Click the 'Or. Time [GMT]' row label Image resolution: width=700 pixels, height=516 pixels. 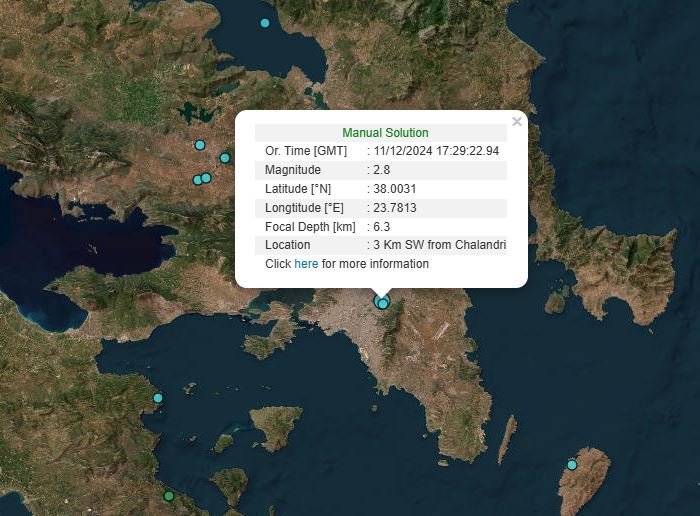[306, 151]
